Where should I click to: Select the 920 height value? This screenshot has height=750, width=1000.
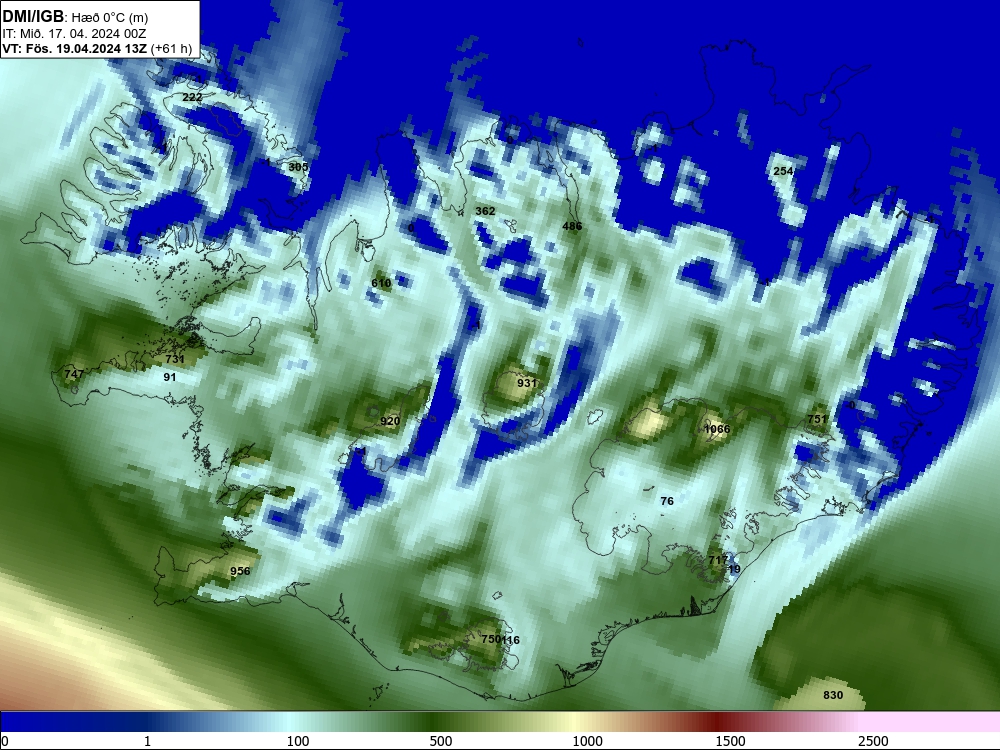[x=390, y=421]
